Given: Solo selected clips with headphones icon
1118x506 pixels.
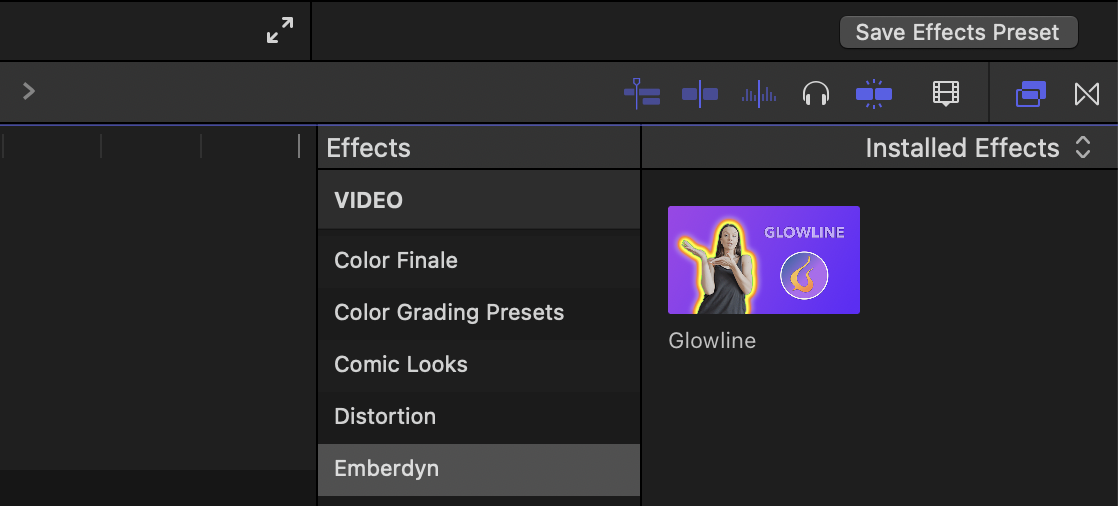Looking at the screenshot, I should pos(816,94).
